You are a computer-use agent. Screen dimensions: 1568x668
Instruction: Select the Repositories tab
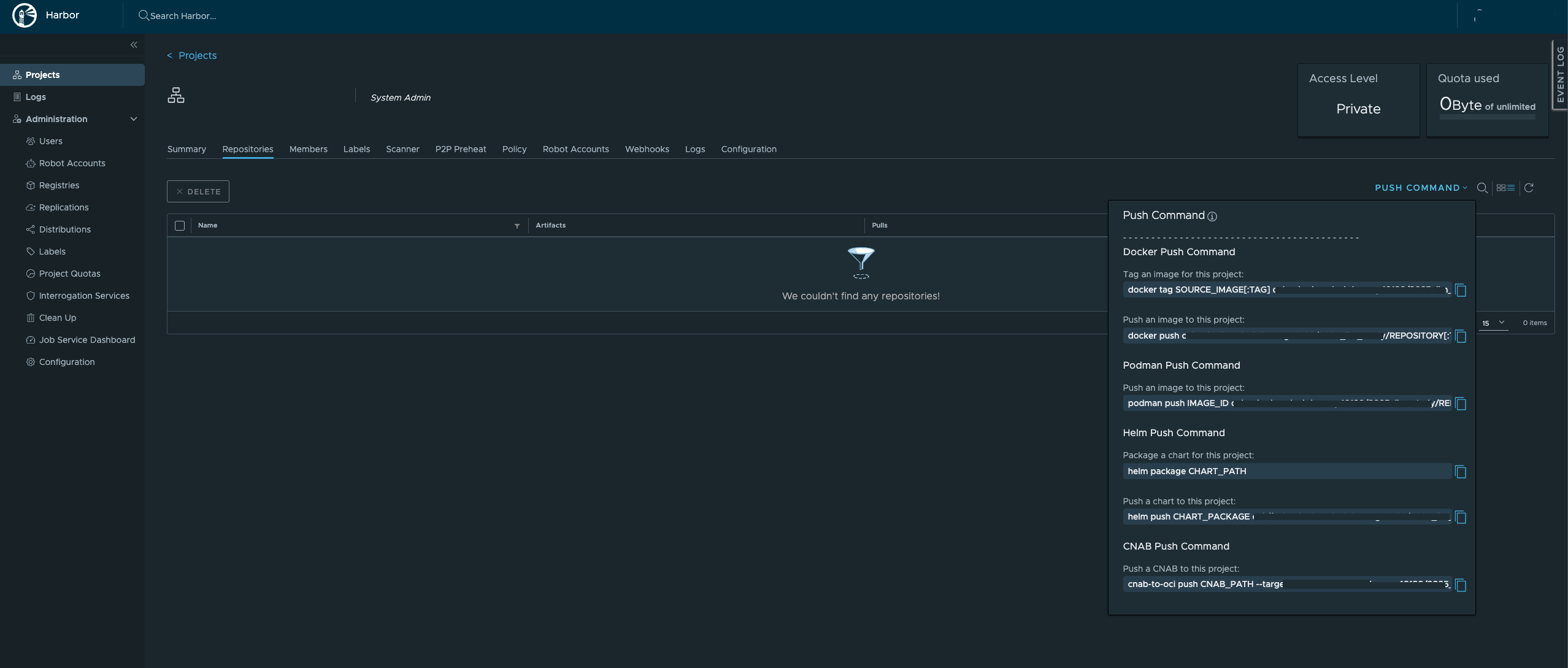[x=248, y=149]
